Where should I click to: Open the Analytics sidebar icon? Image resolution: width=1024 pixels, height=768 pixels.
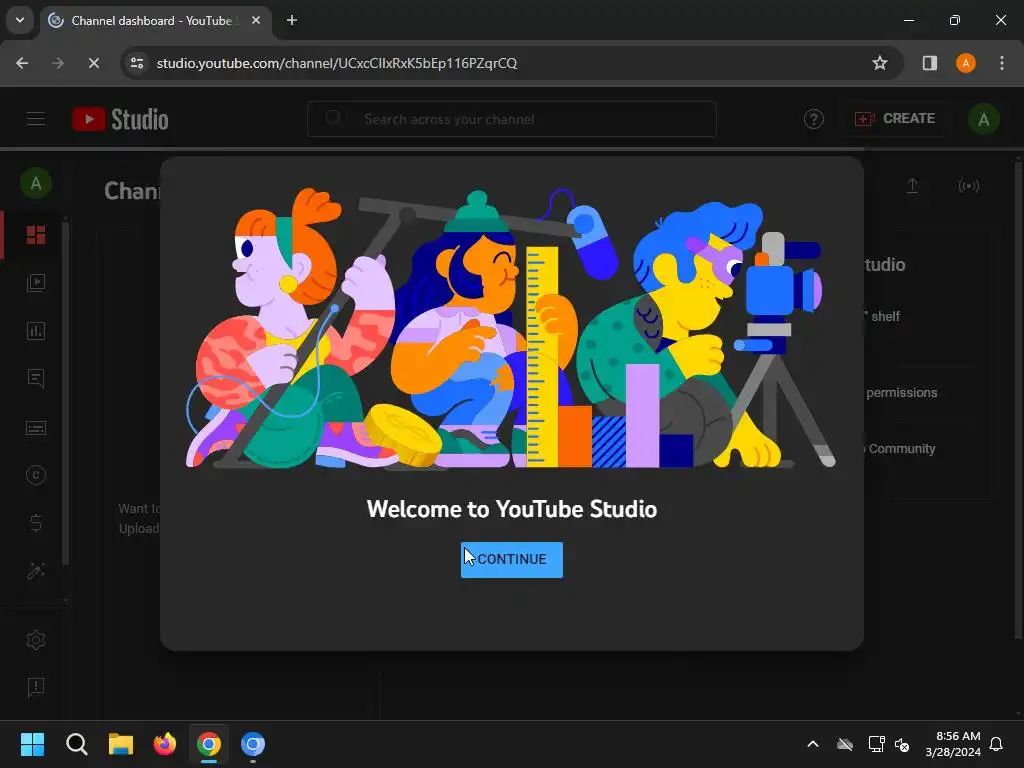coord(36,331)
